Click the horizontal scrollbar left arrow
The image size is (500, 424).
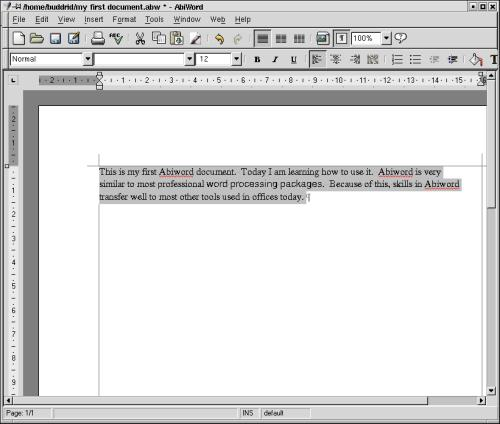8,400
